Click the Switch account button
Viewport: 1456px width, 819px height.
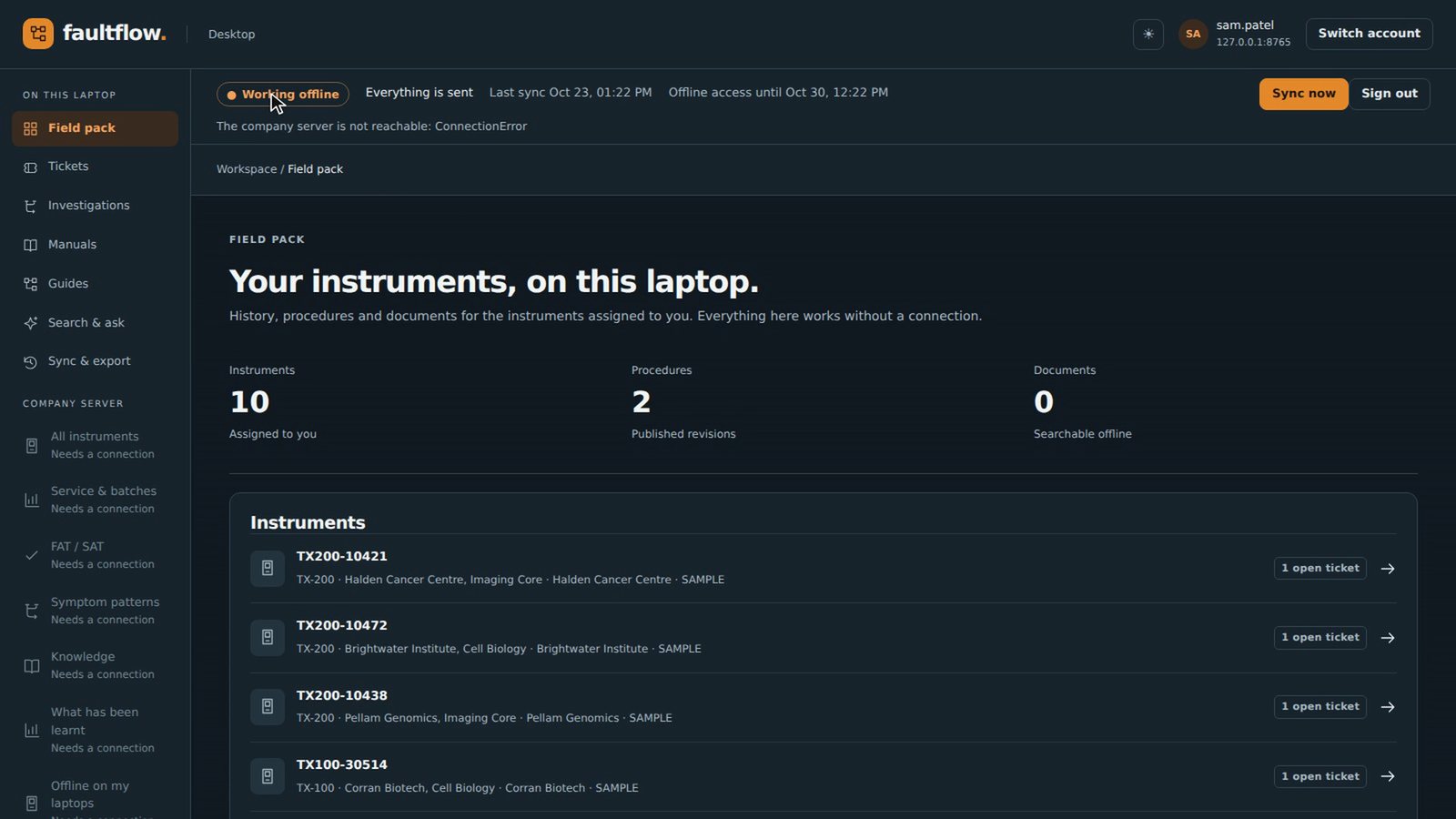click(x=1369, y=34)
